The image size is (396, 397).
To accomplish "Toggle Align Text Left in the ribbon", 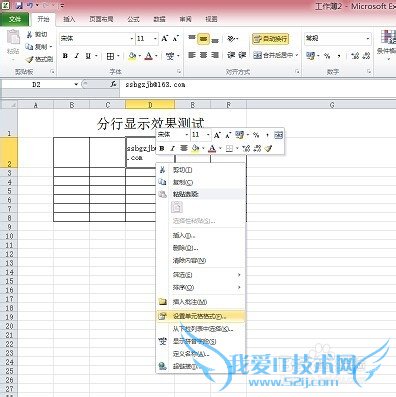I will [x=192, y=55].
